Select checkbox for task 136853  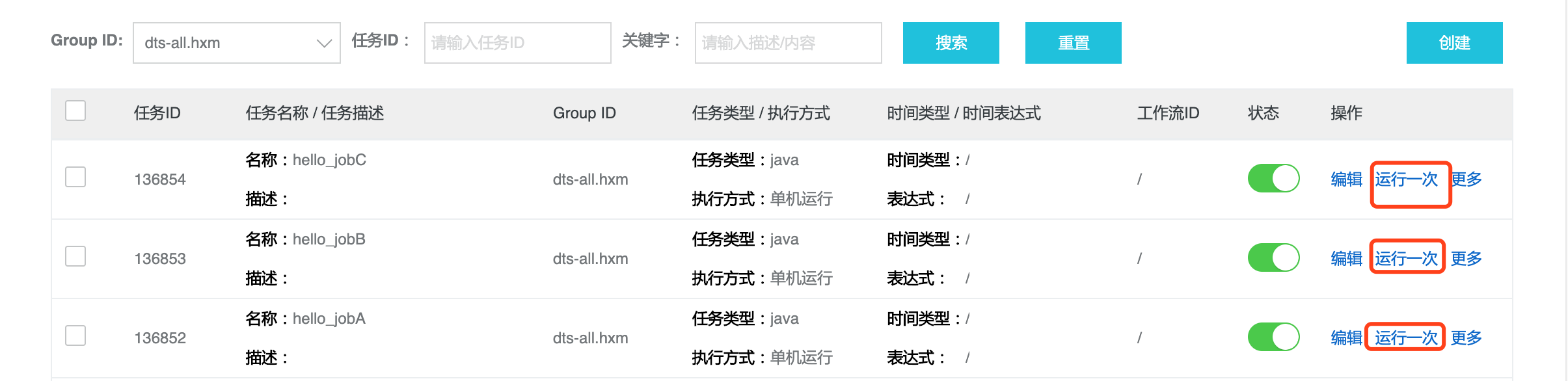(75, 256)
